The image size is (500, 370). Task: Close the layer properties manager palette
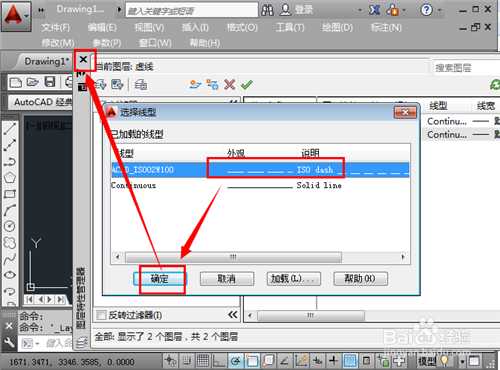(x=83, y=60)
